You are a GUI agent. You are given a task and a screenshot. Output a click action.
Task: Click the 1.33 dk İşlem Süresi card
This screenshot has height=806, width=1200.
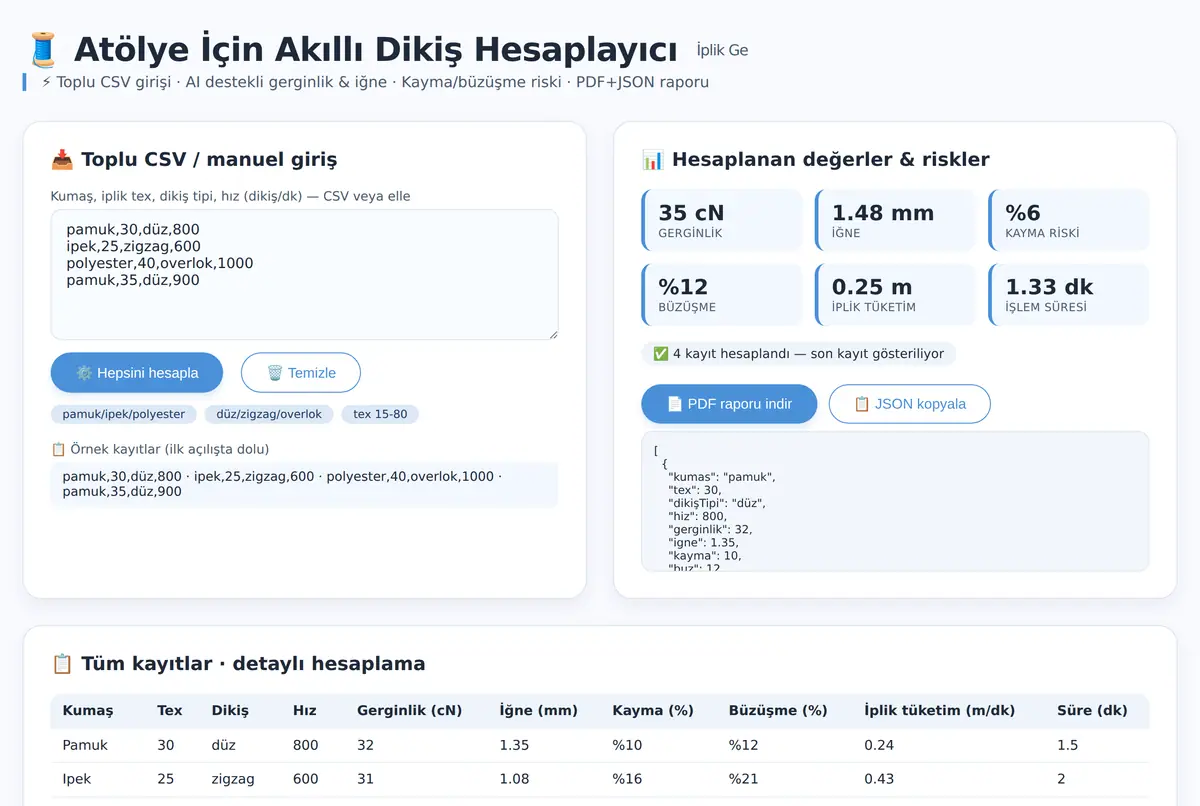coord(1069,295)
